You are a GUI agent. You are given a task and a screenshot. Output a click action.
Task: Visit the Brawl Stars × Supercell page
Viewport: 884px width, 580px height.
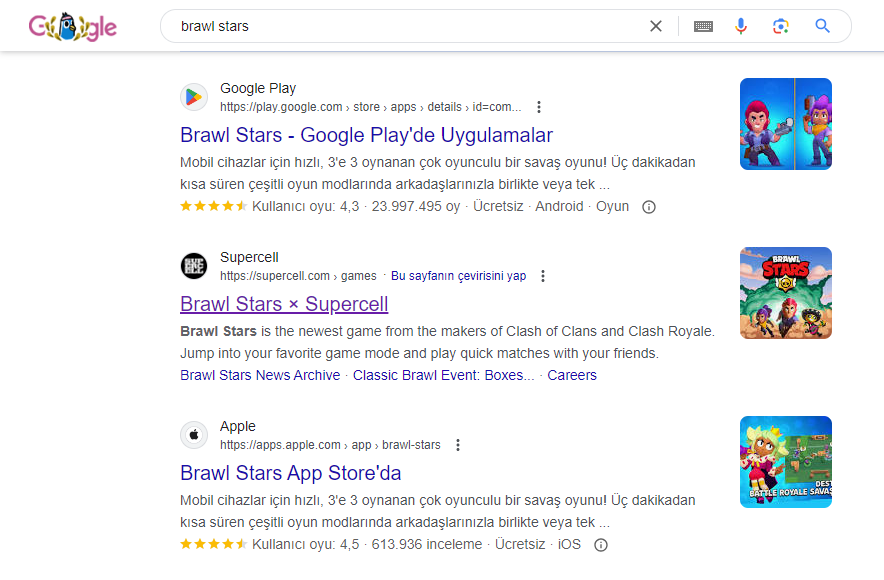pyautogui.click(x=284, y=303)
